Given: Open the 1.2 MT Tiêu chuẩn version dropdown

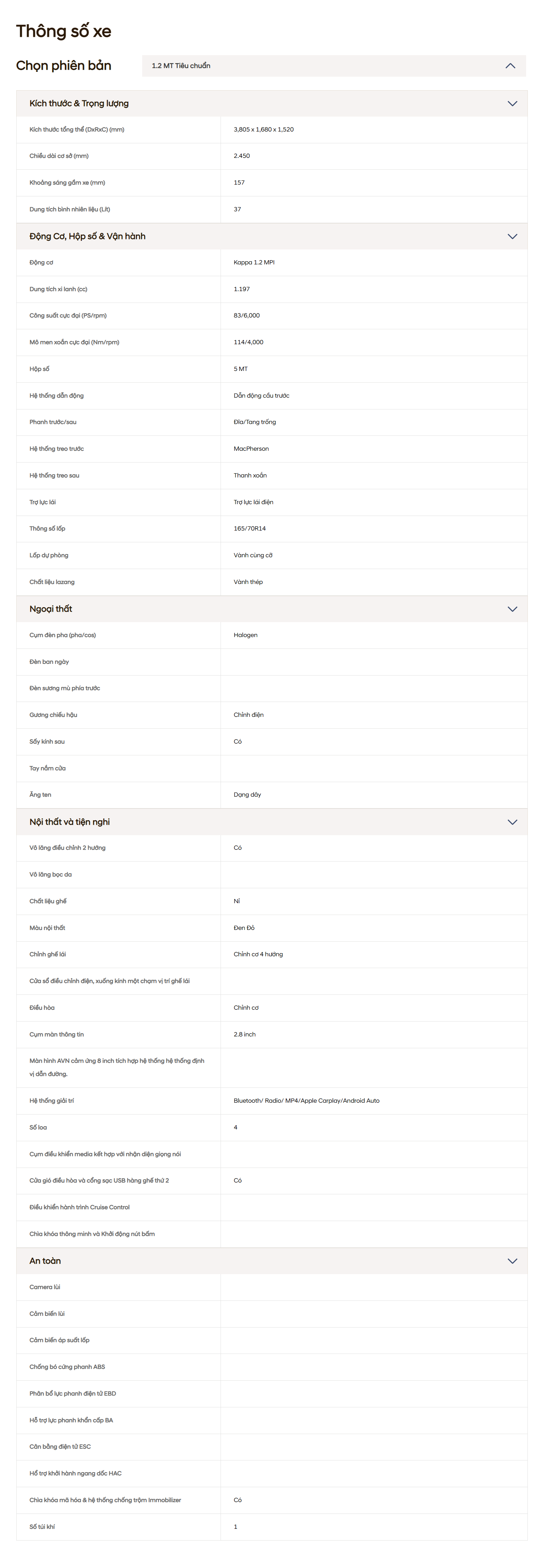Looking at the screenshot, I should 334,66.
